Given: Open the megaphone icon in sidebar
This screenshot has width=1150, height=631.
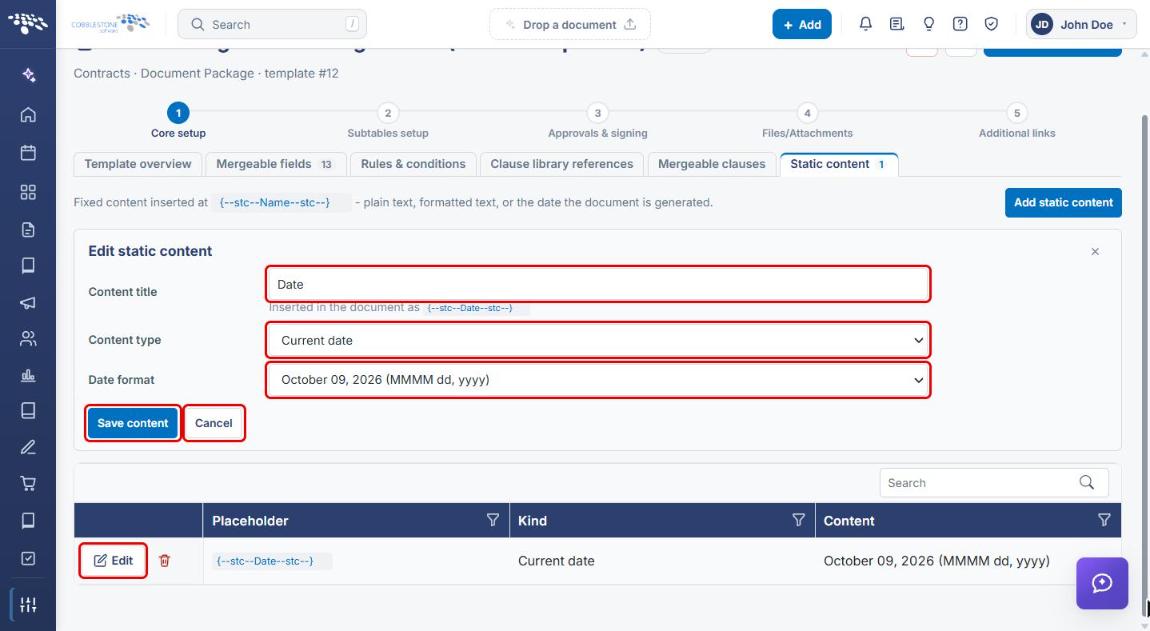Looking at the screenshot, I should (28, 302).
